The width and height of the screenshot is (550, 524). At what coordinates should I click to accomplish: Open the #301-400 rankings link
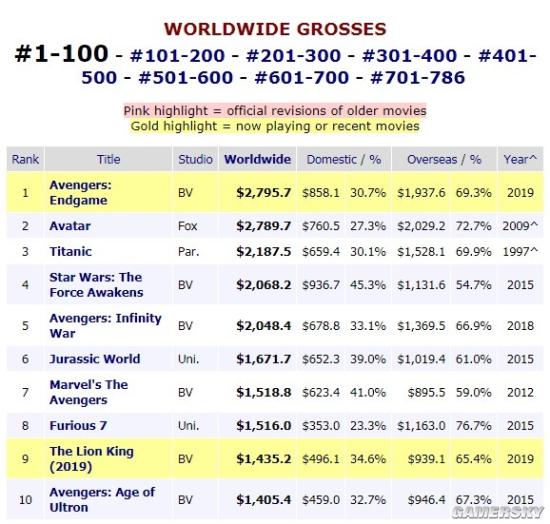point(409,56)
